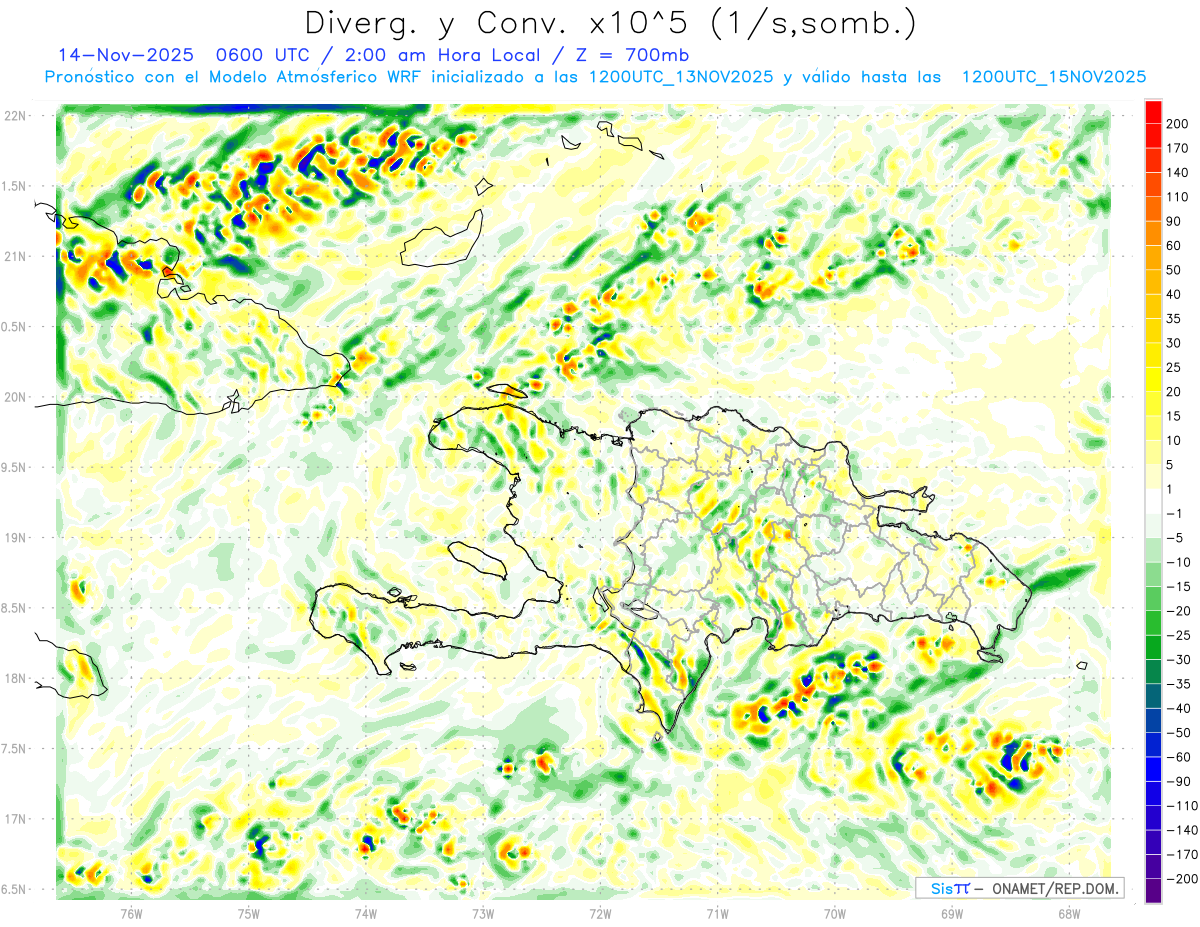This screenshot has width=1200, height=927.
Task: Click the "-60" color scale value
Action: pos(1178,757)
